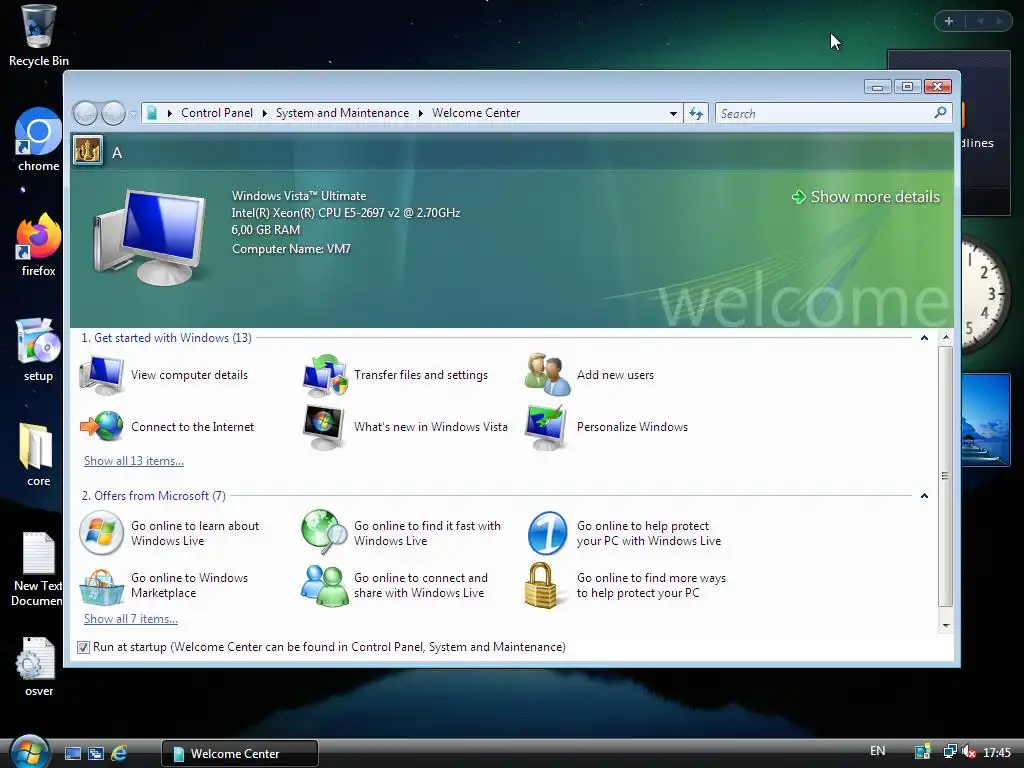1024x768 pixels.
Task: Select the setup desktop icon
Action: [x=39, y=349]
